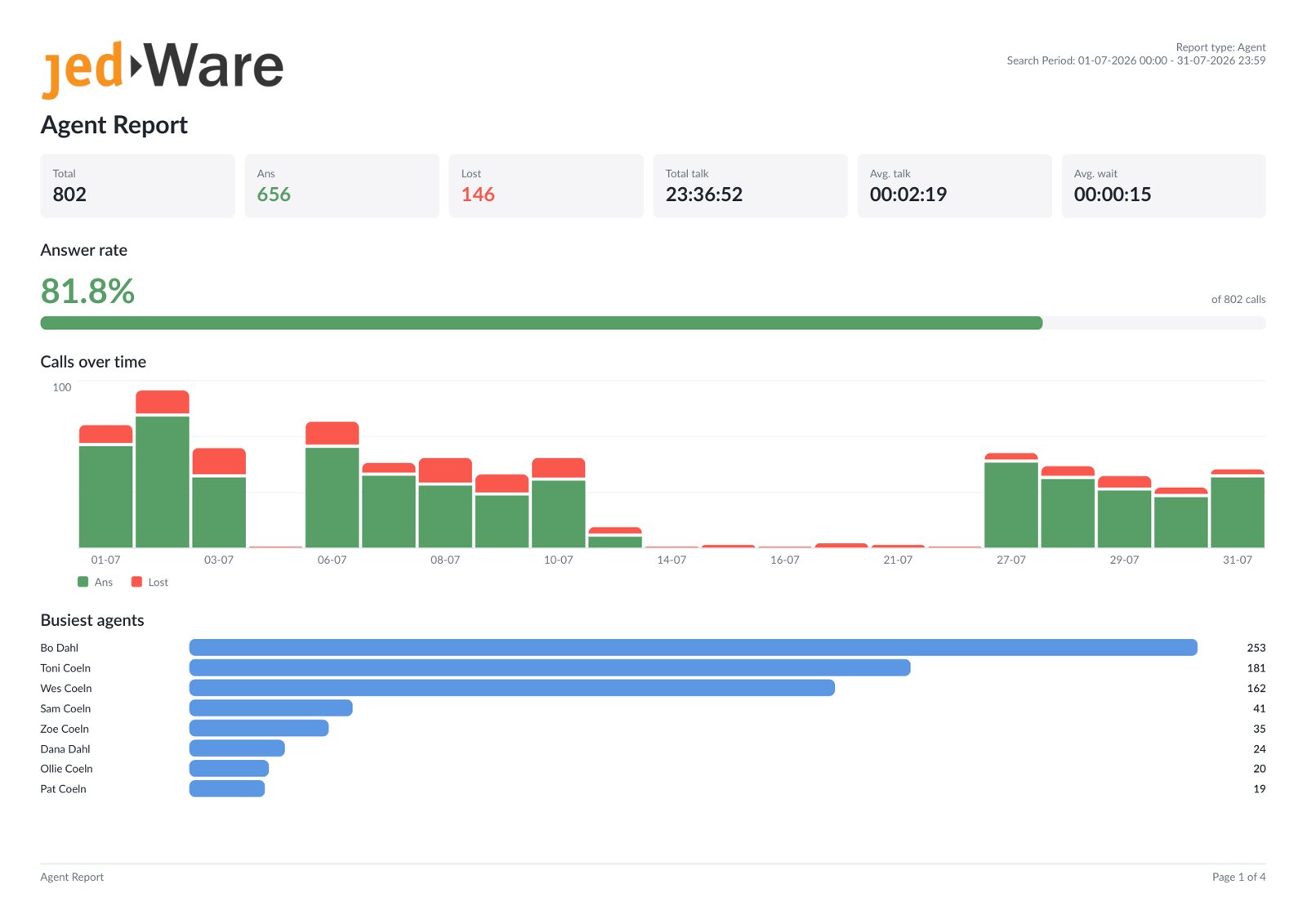Viewport: 1307px width, 924px height.
Task: Click the Toni Coeln agent name
Action: [x=65, y=668]
